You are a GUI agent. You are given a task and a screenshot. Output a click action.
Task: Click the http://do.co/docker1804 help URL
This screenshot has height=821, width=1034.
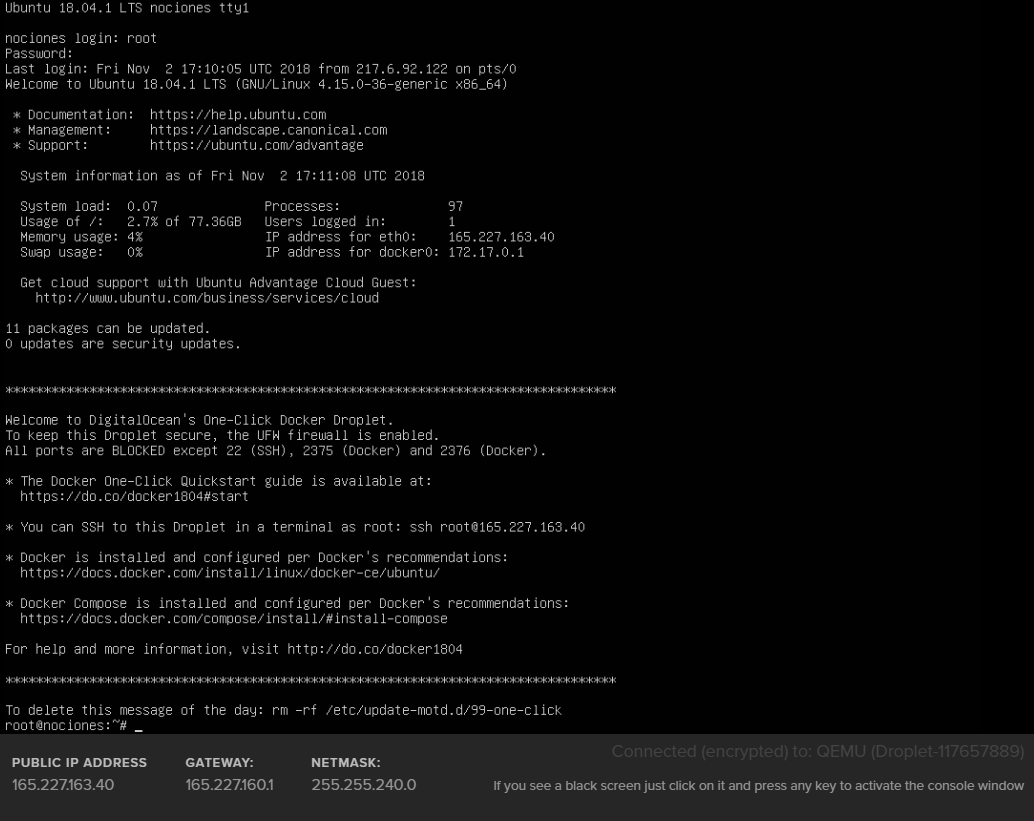click(x=375, y=649)
